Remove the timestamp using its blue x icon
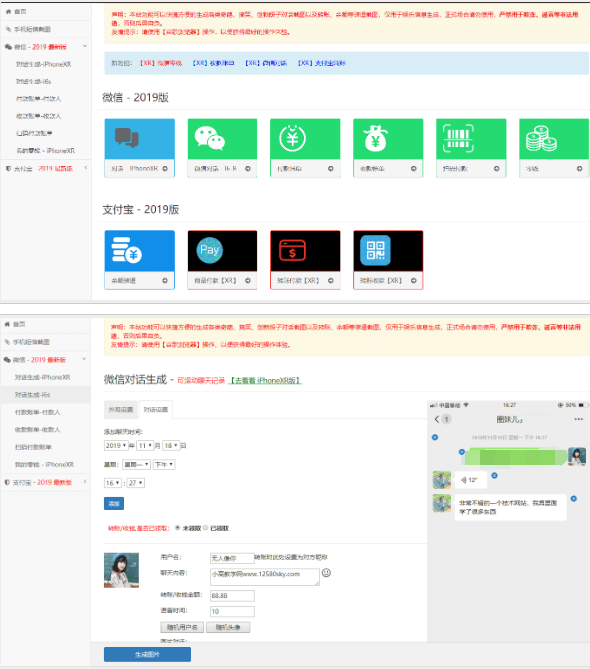The image size is (590, 669). (x=435, y=437)
